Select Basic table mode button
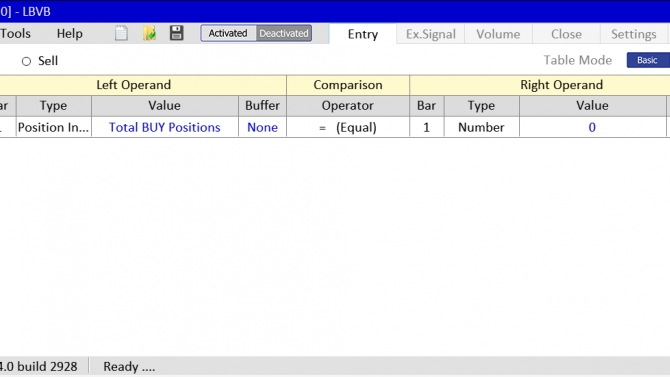 click(648, 60)
